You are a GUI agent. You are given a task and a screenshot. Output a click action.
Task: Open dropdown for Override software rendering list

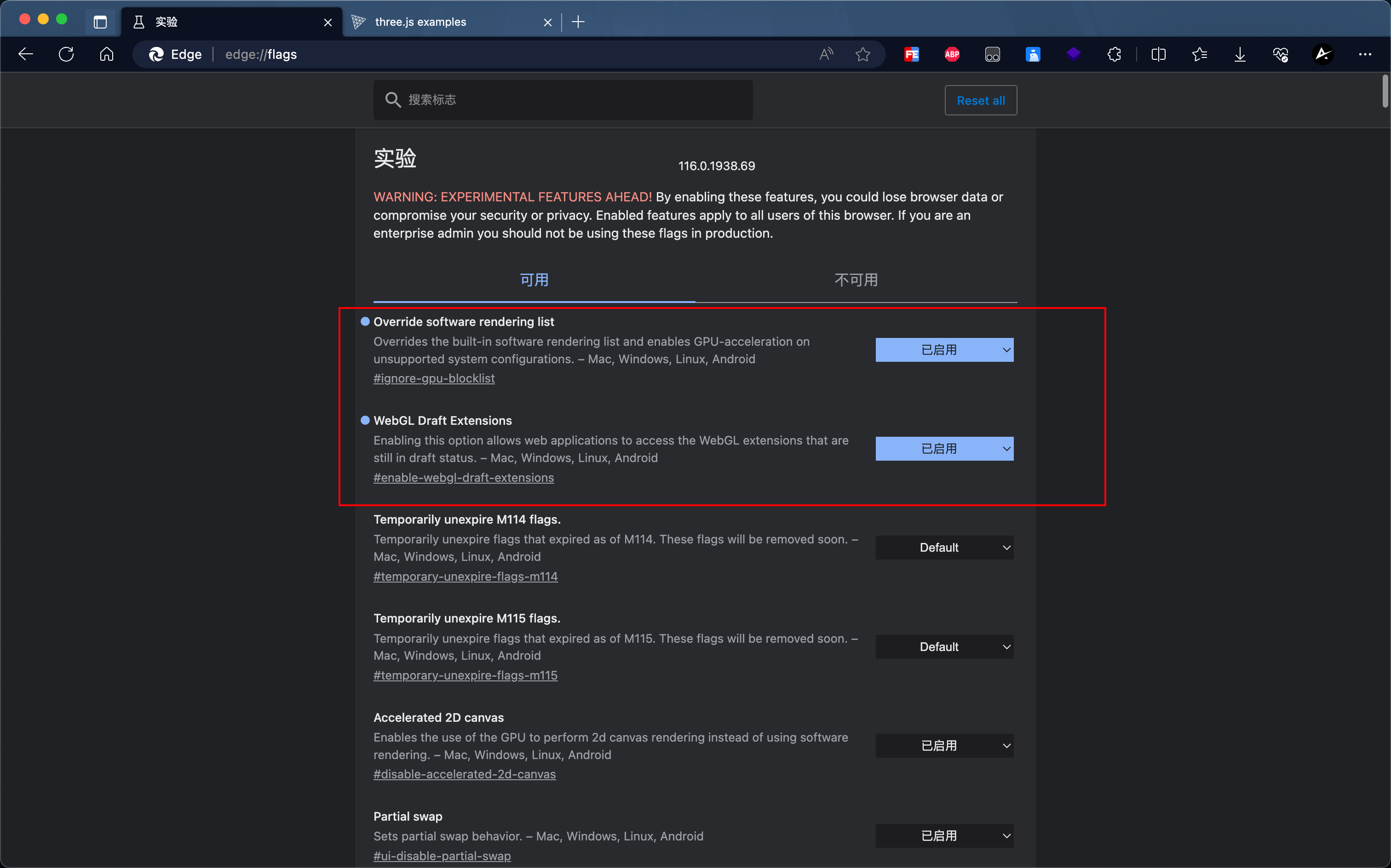(x=944, y=350)
